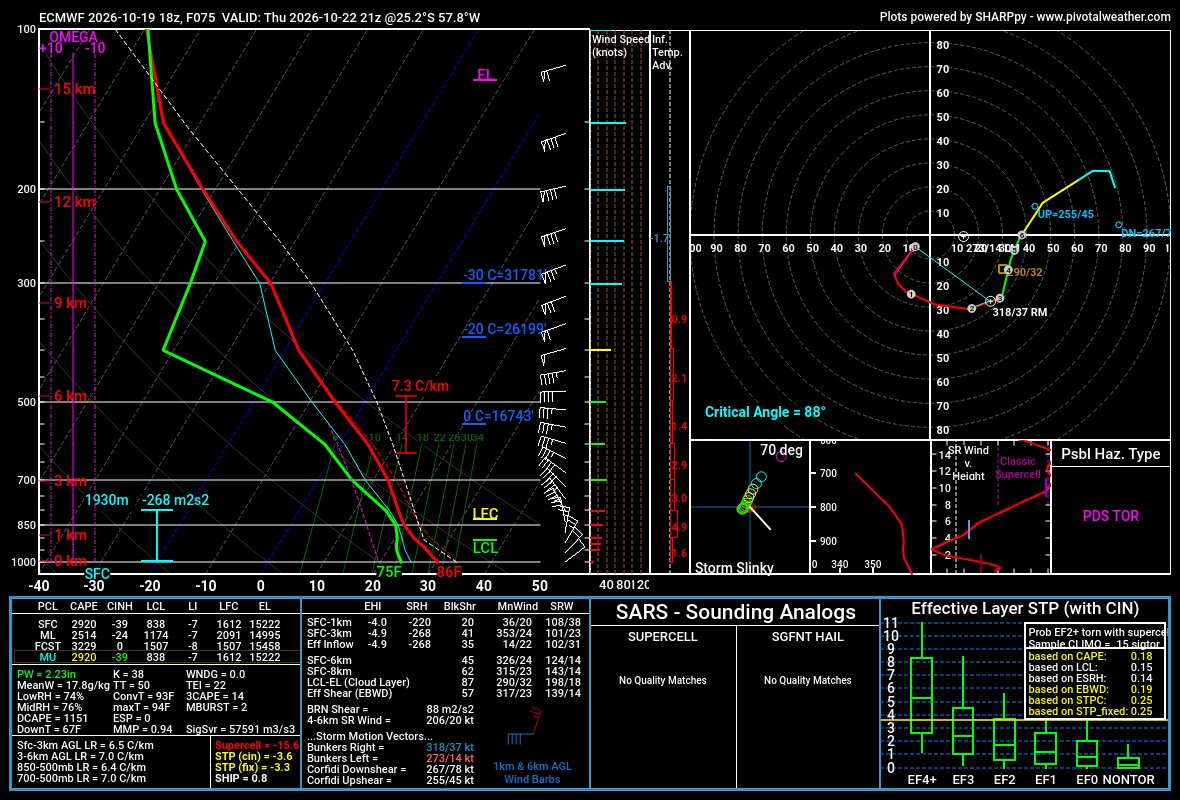Image resolution: width=1180 pixels, height=800 pixels.
Task: Click the EF3 box plot label
Action: [963, 780]
